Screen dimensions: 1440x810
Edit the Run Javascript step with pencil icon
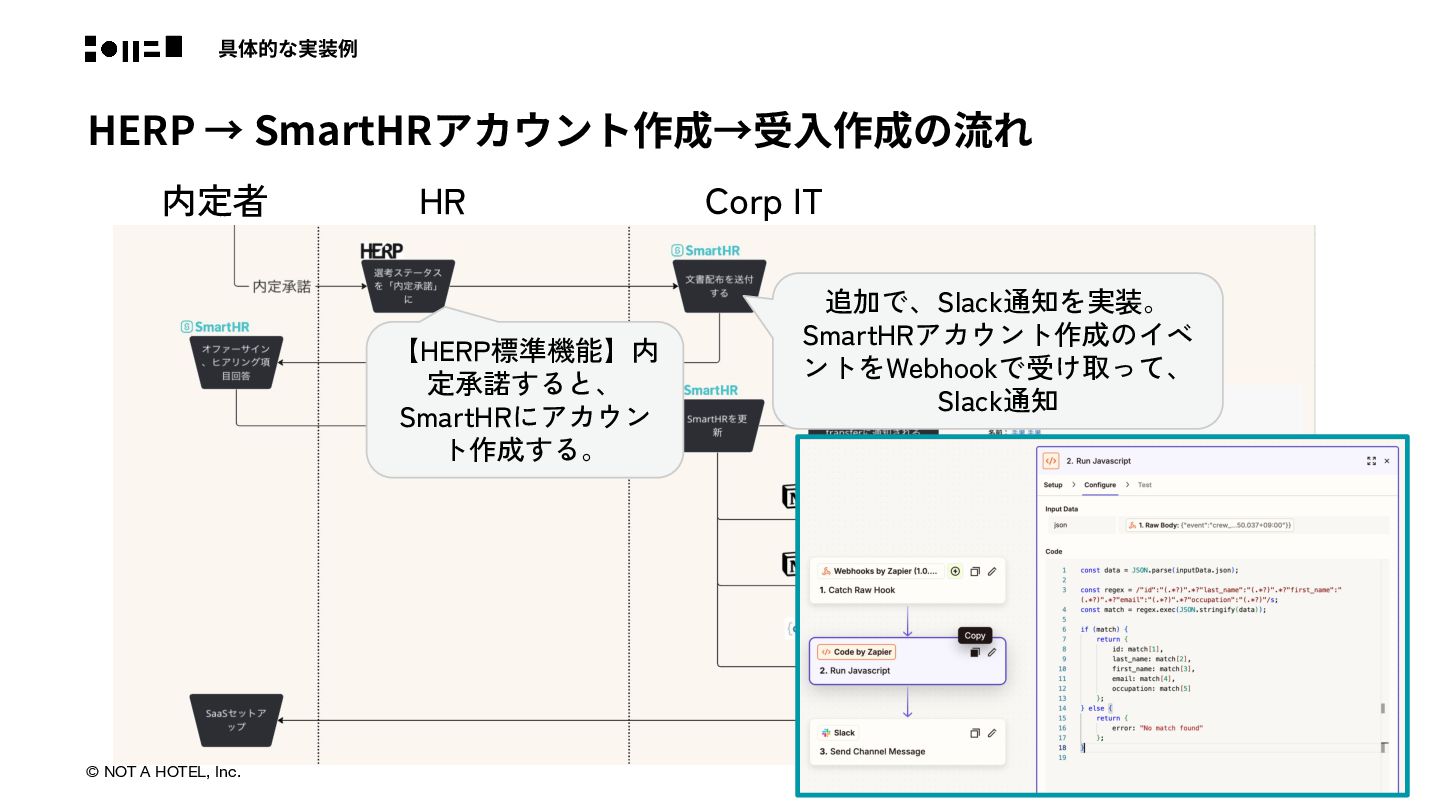[992, 652]
